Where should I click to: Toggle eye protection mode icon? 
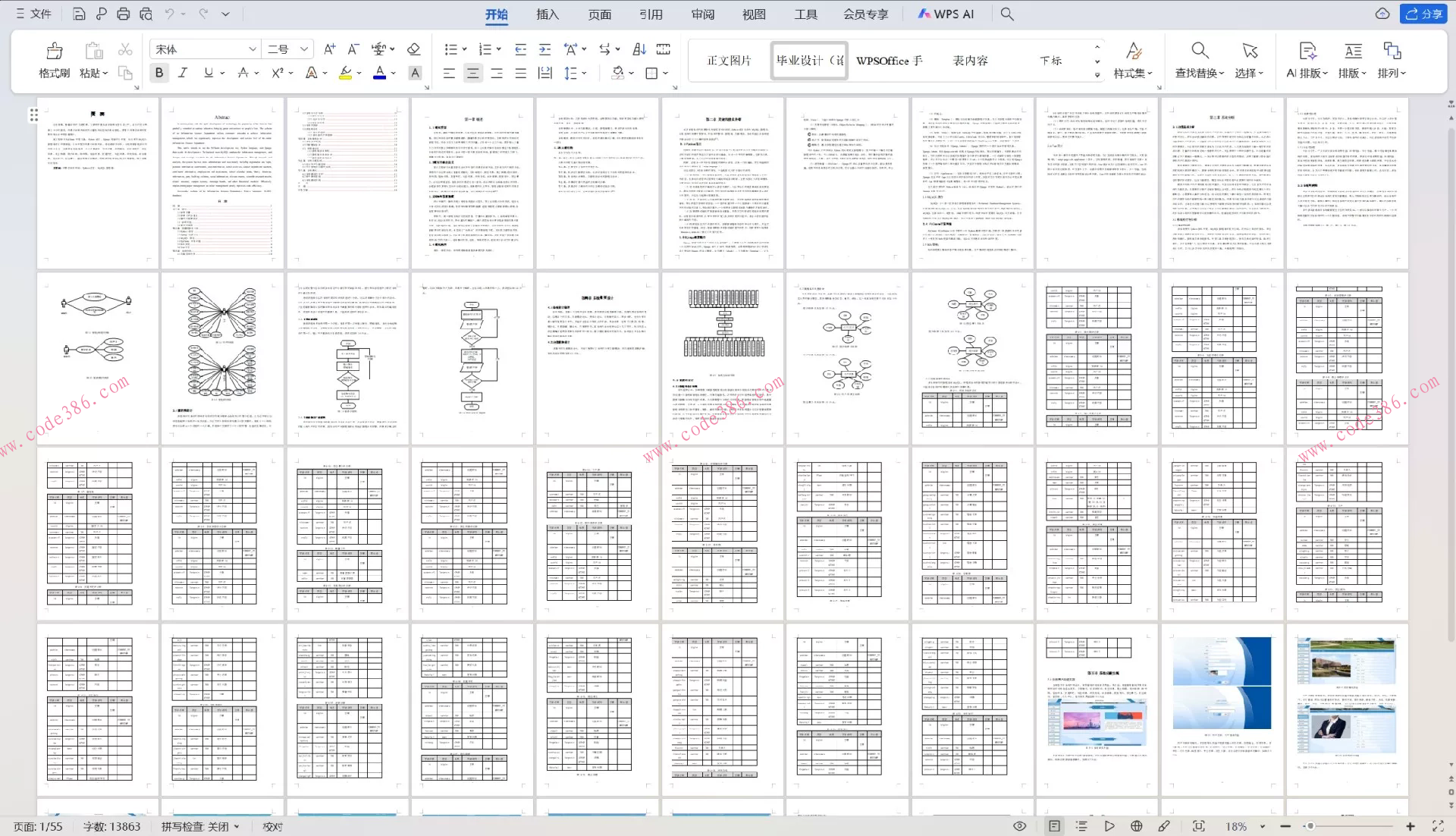[1019, 826]
